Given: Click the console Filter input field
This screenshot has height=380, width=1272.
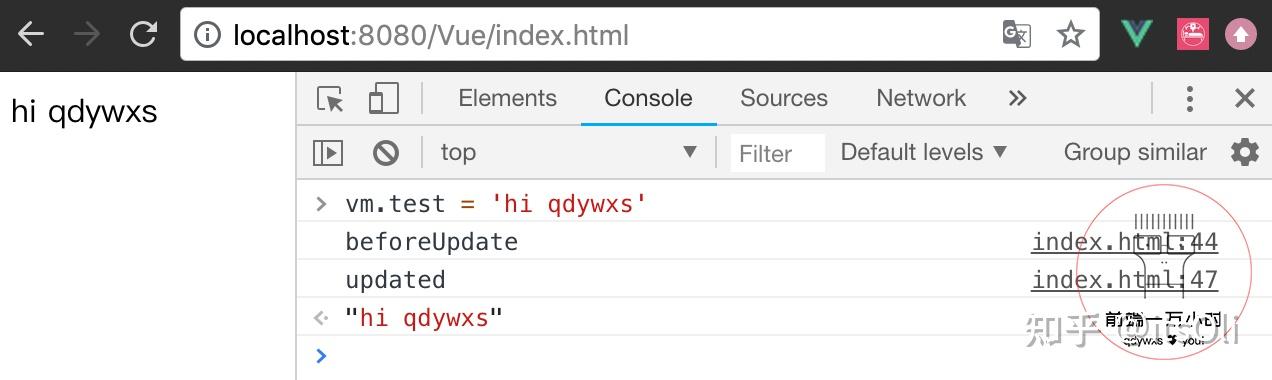Looking at the screenshot, I should tap(777, 153).
